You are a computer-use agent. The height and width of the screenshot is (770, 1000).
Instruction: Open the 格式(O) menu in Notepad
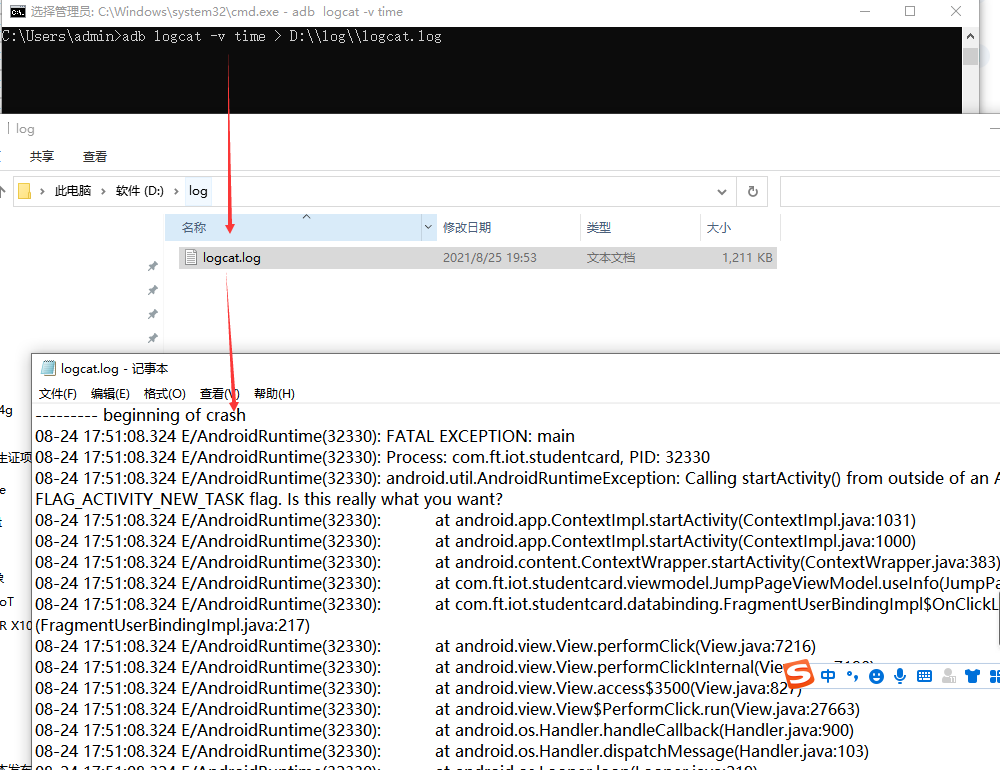pos(164,393)
